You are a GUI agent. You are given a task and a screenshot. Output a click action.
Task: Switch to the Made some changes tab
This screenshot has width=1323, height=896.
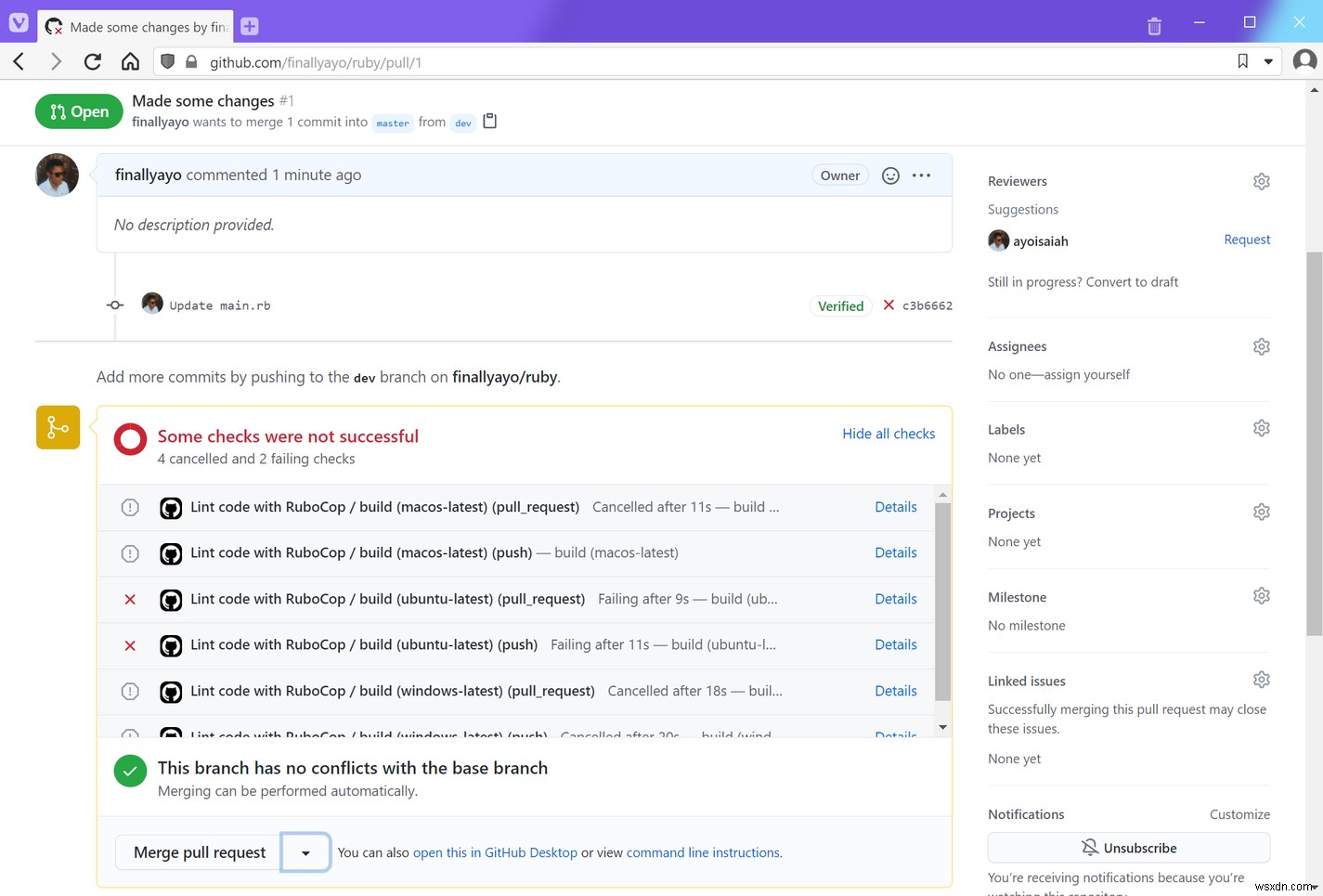(135, 26)
